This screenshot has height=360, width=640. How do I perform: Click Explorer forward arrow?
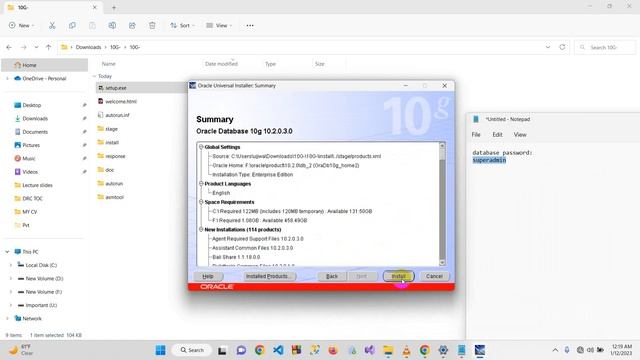(x=24, y=47)
